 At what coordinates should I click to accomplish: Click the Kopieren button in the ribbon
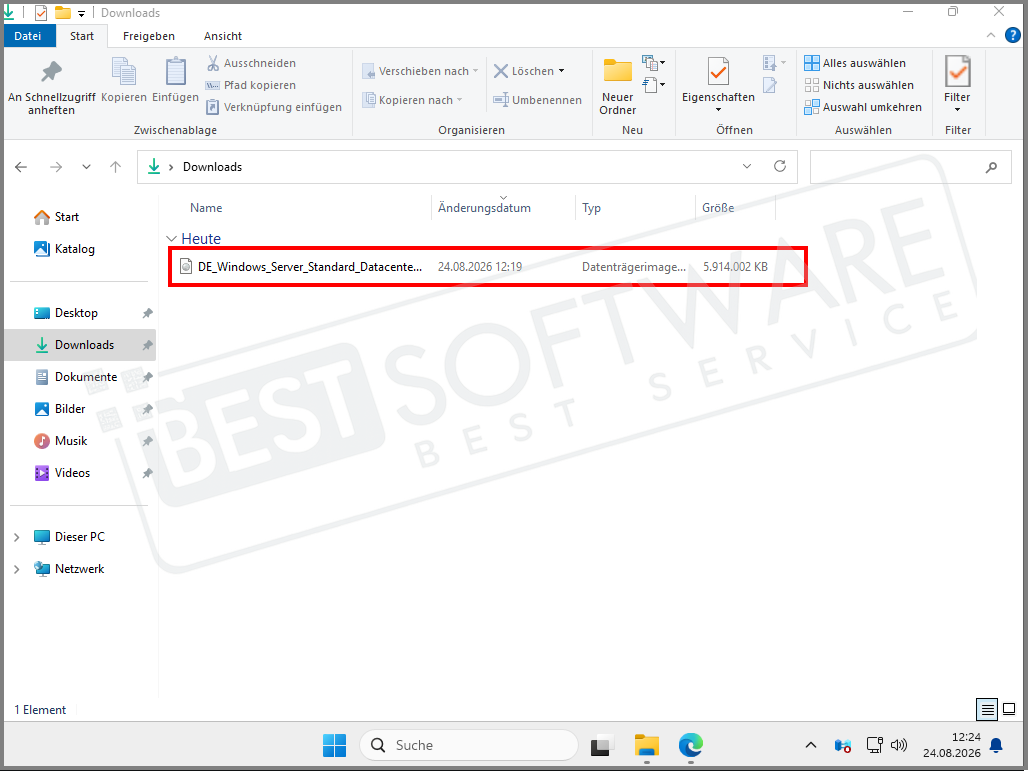point(124,80)
